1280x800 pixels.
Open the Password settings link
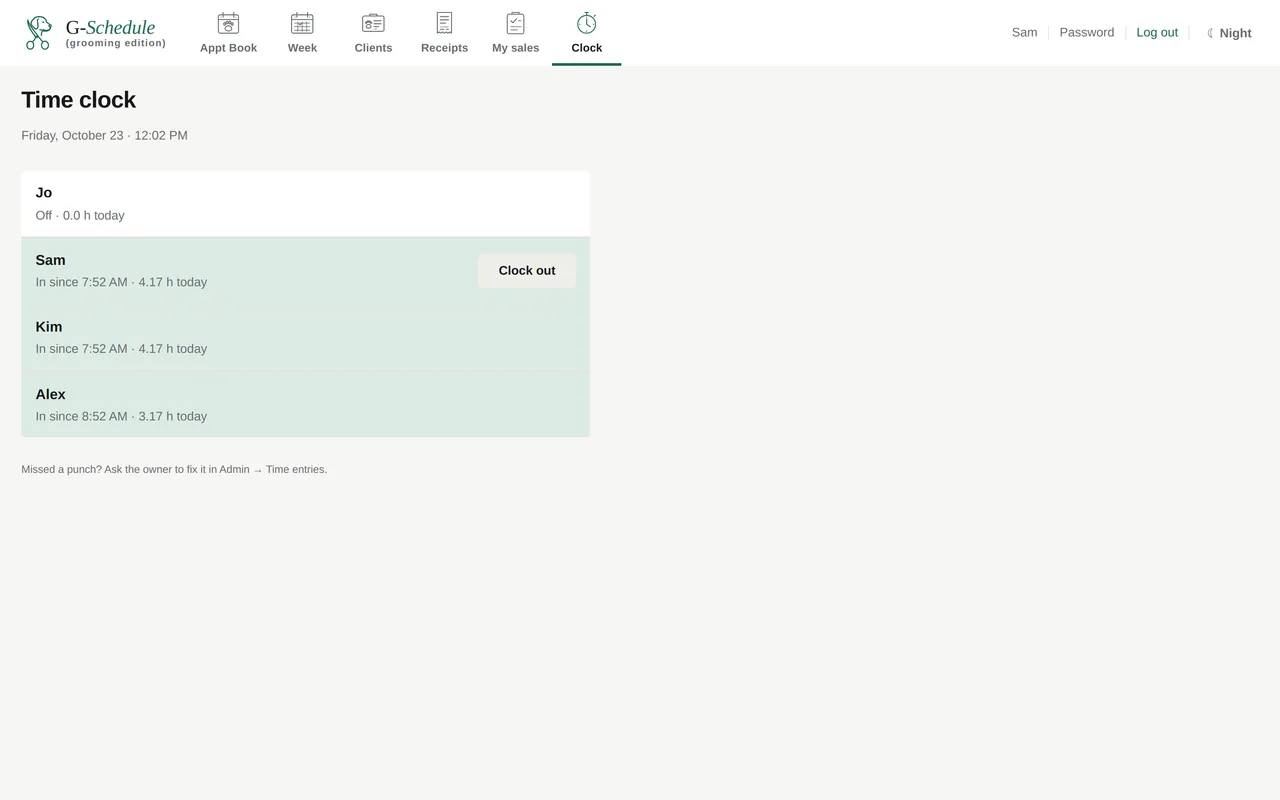point(1087,33)
